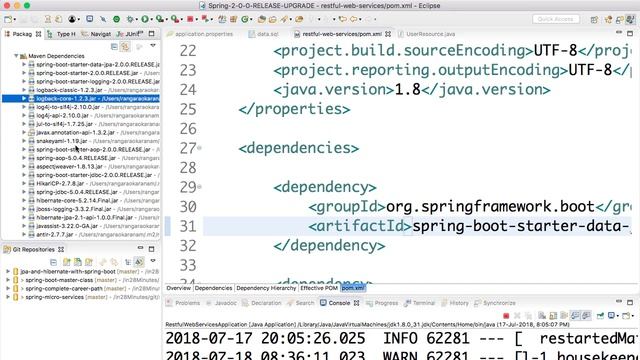Switch to POM Overview tab
Image resolution: width=640 pixels, height=360 pixels.
point(178,288)
